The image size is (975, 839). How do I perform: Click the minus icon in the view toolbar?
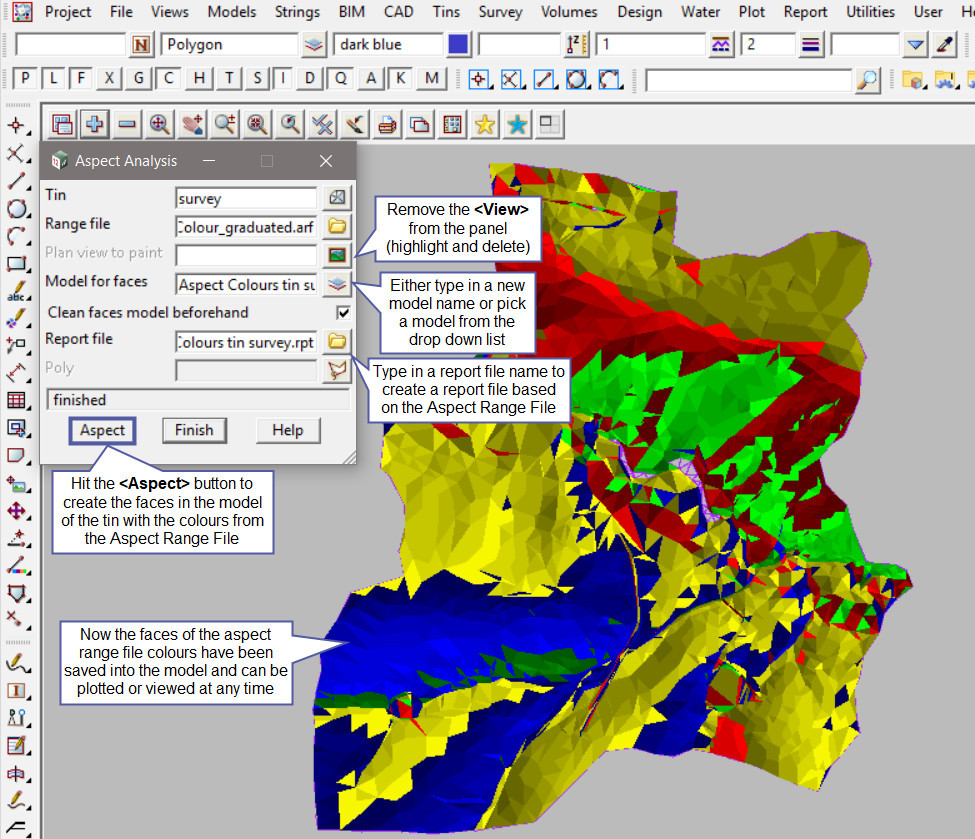tap(127, 124)
